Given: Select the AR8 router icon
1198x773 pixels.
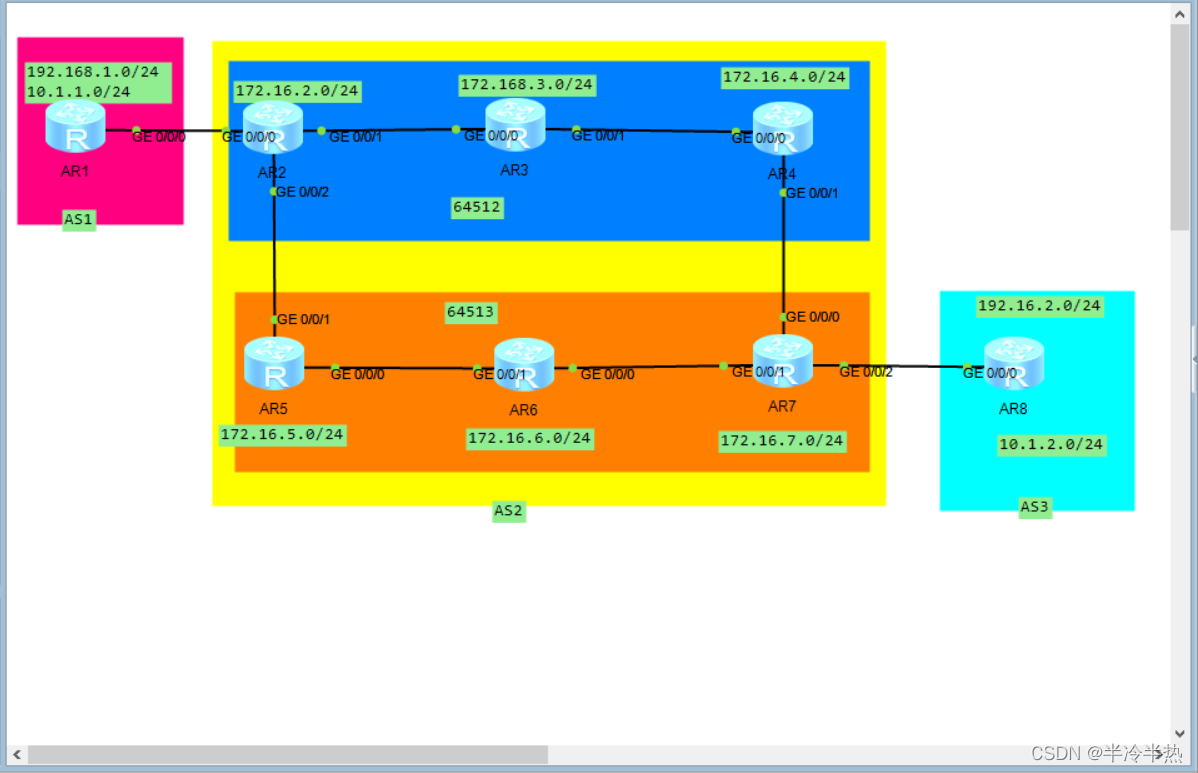Looking at the screenshot, I should pos(1014,364).
